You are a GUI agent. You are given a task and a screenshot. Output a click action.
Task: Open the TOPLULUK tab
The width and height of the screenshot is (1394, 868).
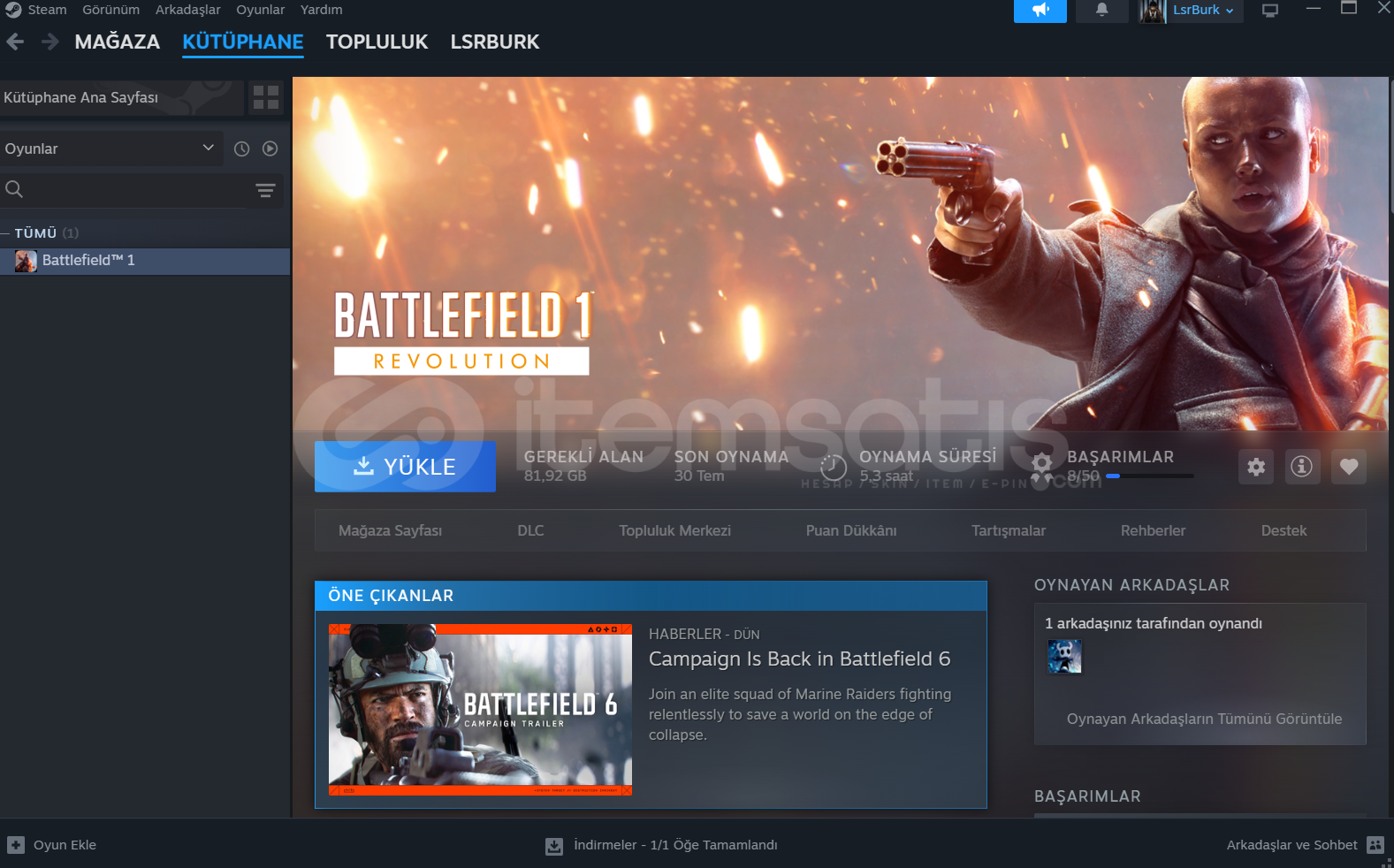(x=377, y=42)
